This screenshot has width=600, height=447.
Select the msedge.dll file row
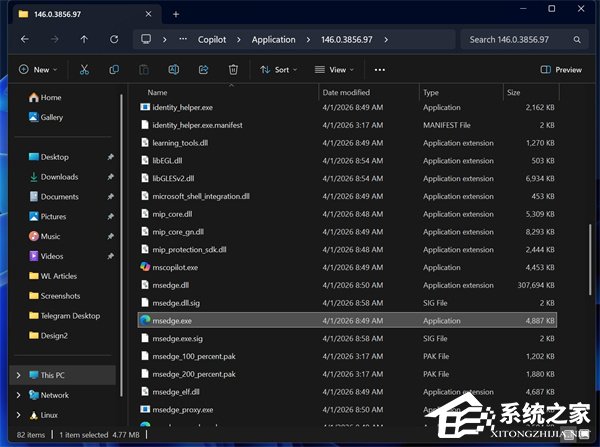347,285
